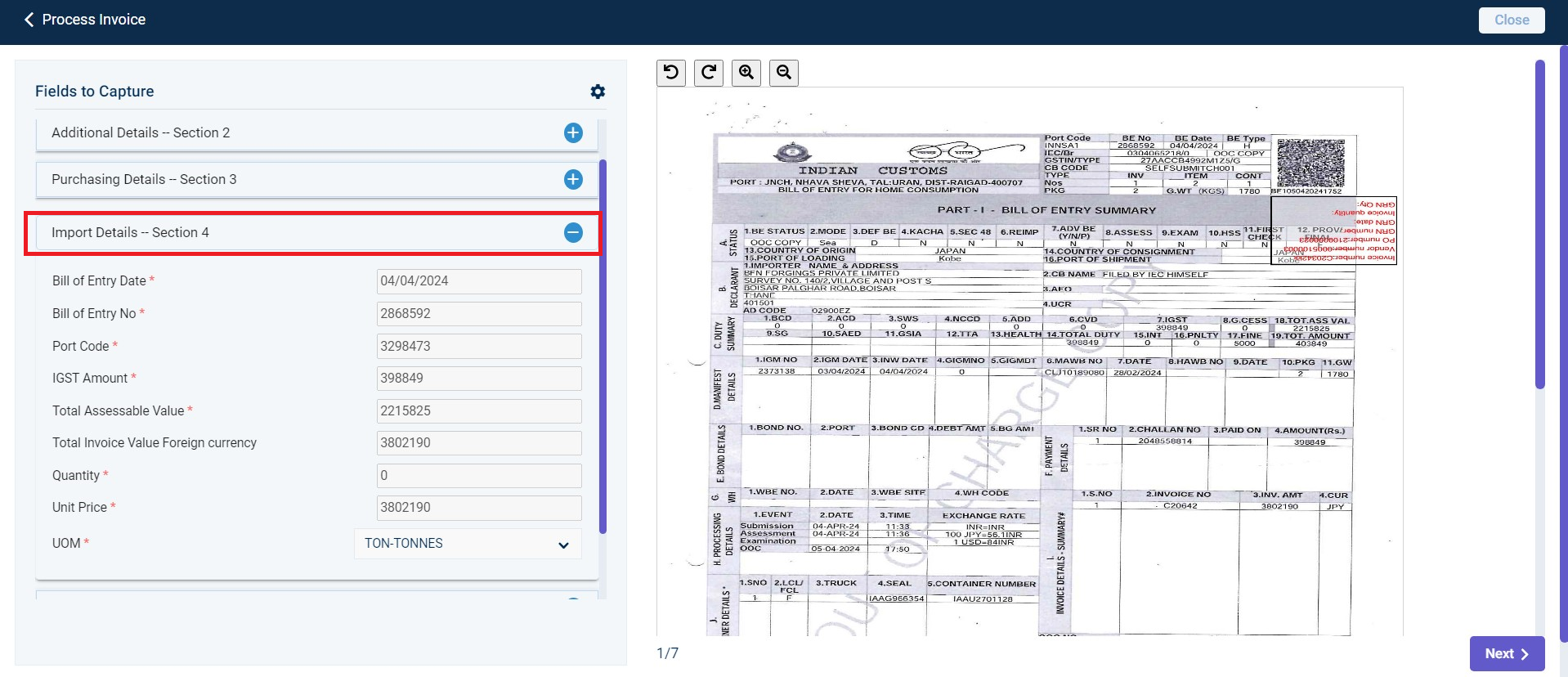
Task: Rotate document counter-clockwise
Action: (x=671, y=72)
